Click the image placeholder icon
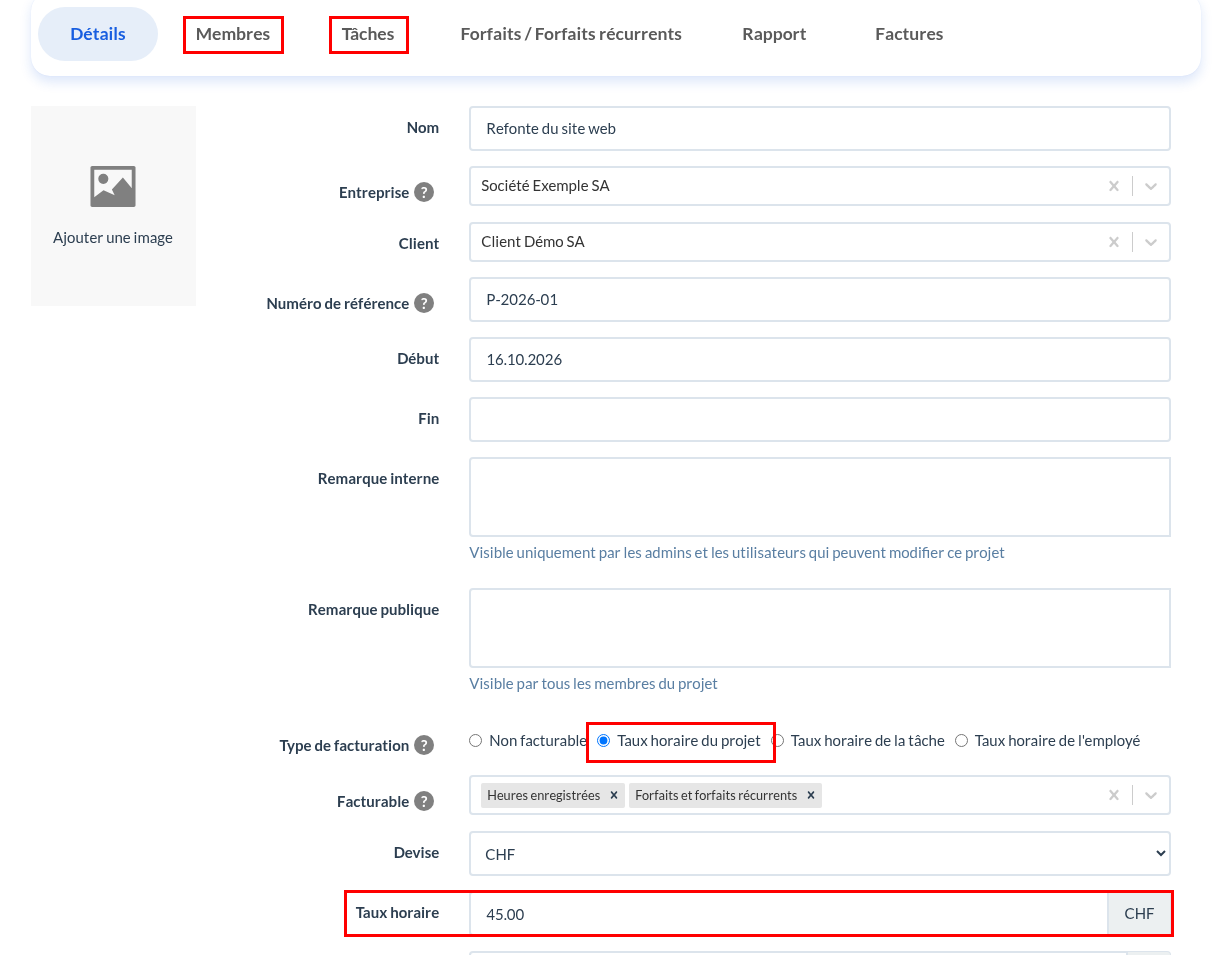The height and width of the screenshot is (955, 1215). coord(113,187)
